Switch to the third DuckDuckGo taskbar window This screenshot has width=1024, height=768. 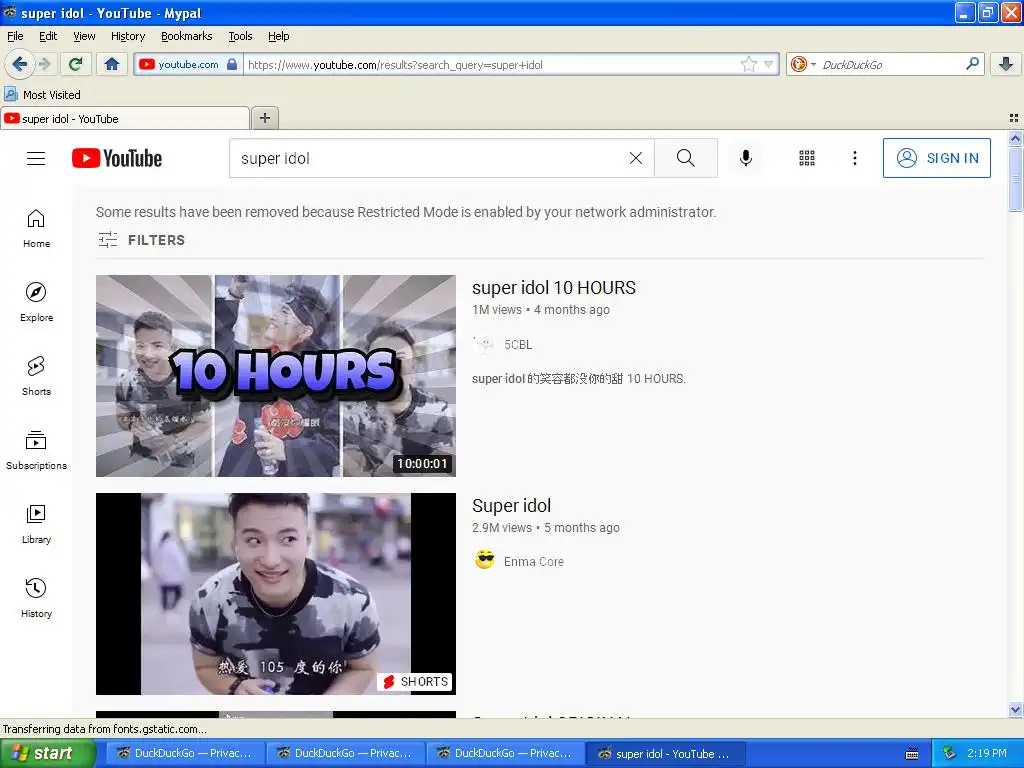click(504, 753)
